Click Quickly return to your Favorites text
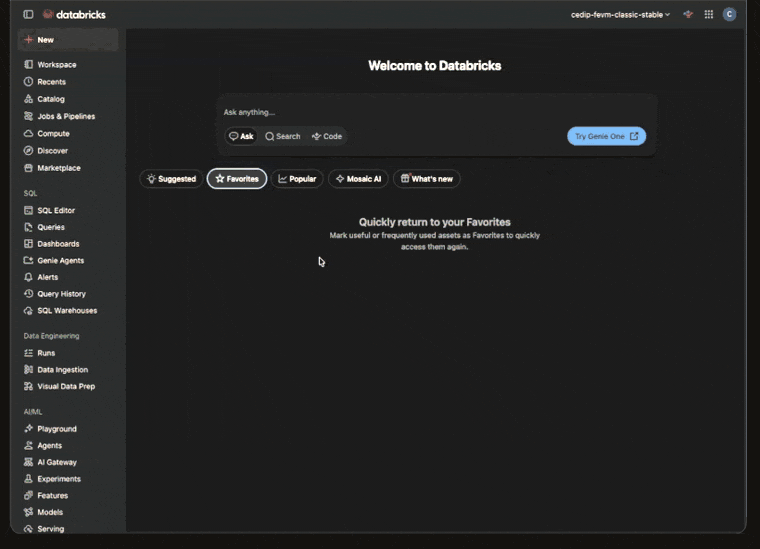The height and width of the screenshot is (549, 760). click(x=435, y=222)
